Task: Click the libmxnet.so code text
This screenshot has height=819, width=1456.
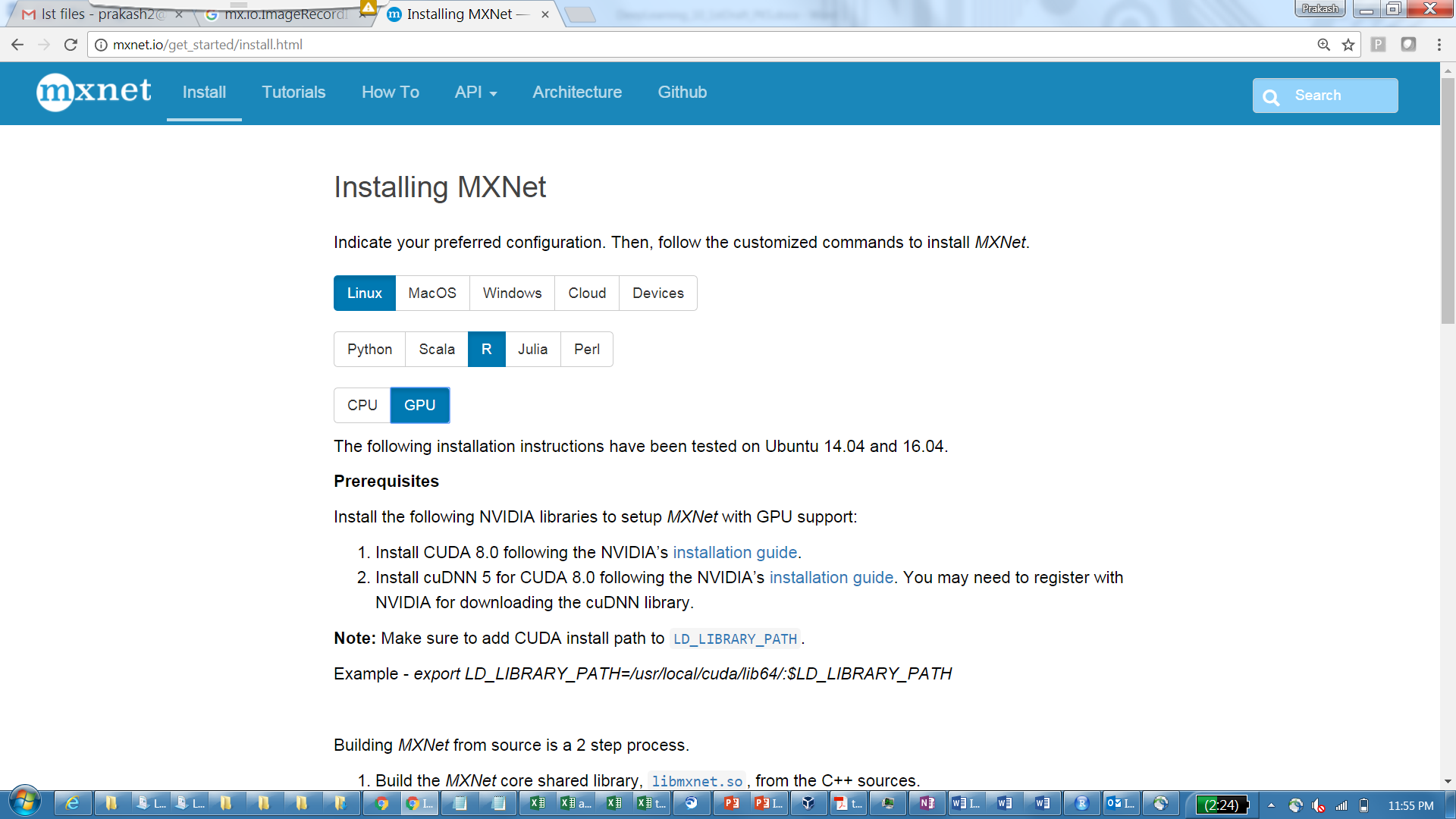Action: (697, 781)
